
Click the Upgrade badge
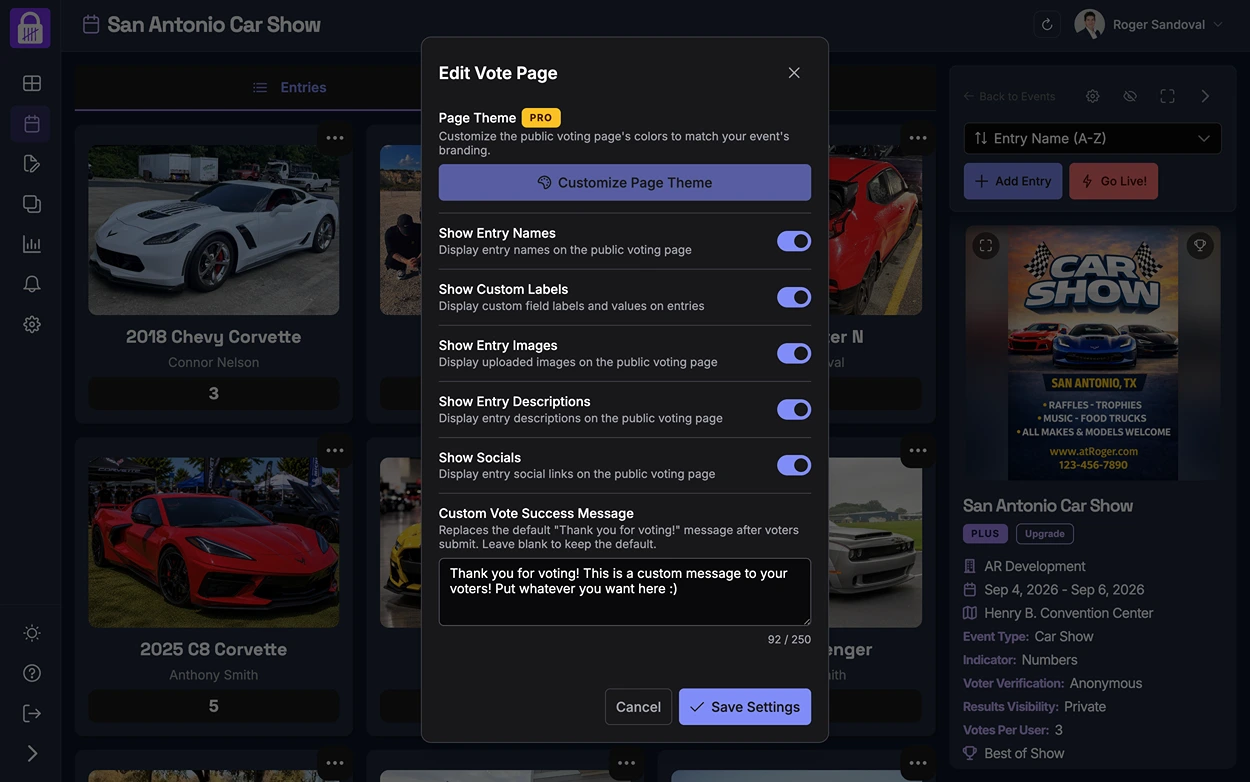[1045, 534]
